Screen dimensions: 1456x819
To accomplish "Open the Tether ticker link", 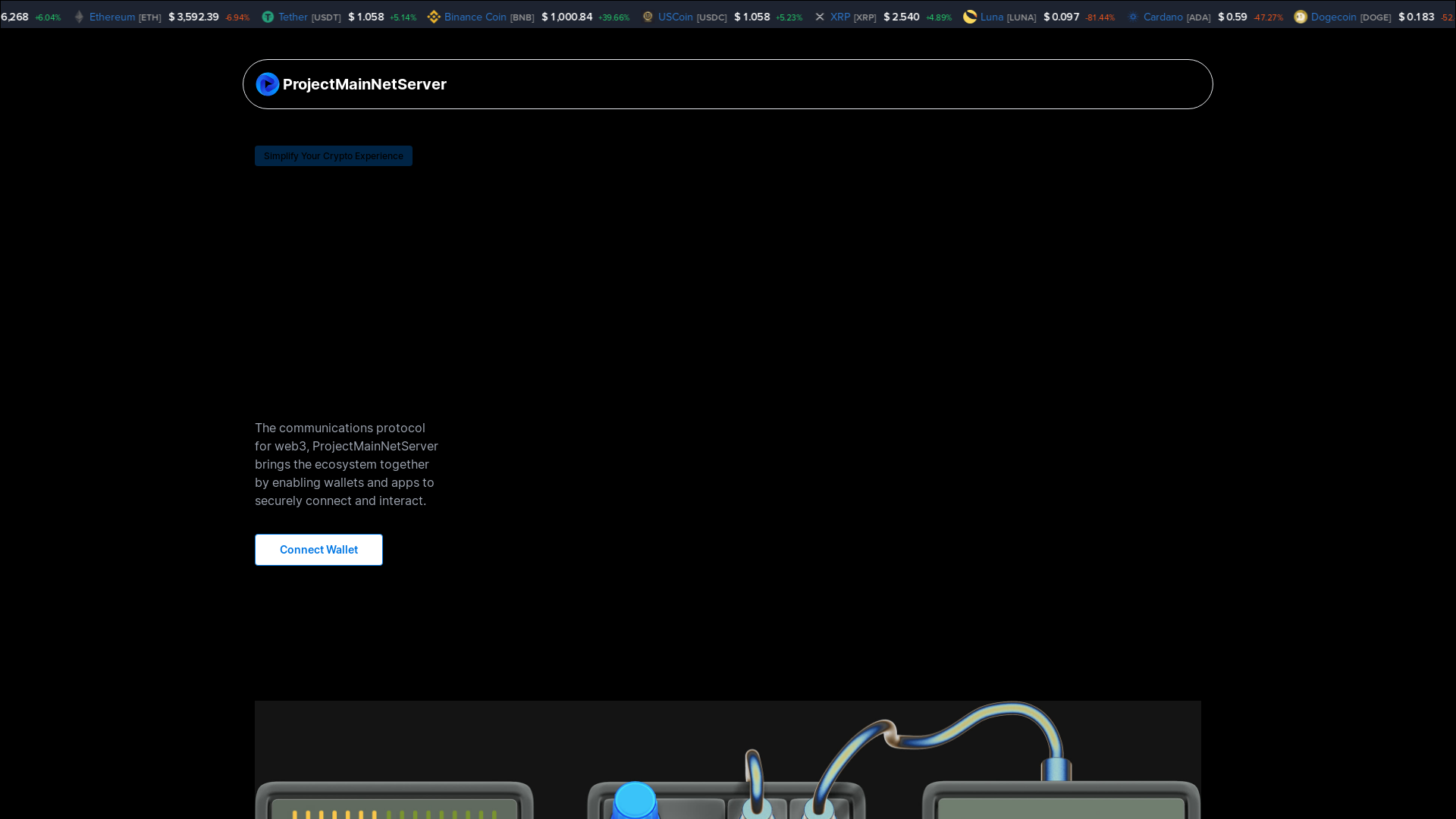I will click(x=293, y=17).
